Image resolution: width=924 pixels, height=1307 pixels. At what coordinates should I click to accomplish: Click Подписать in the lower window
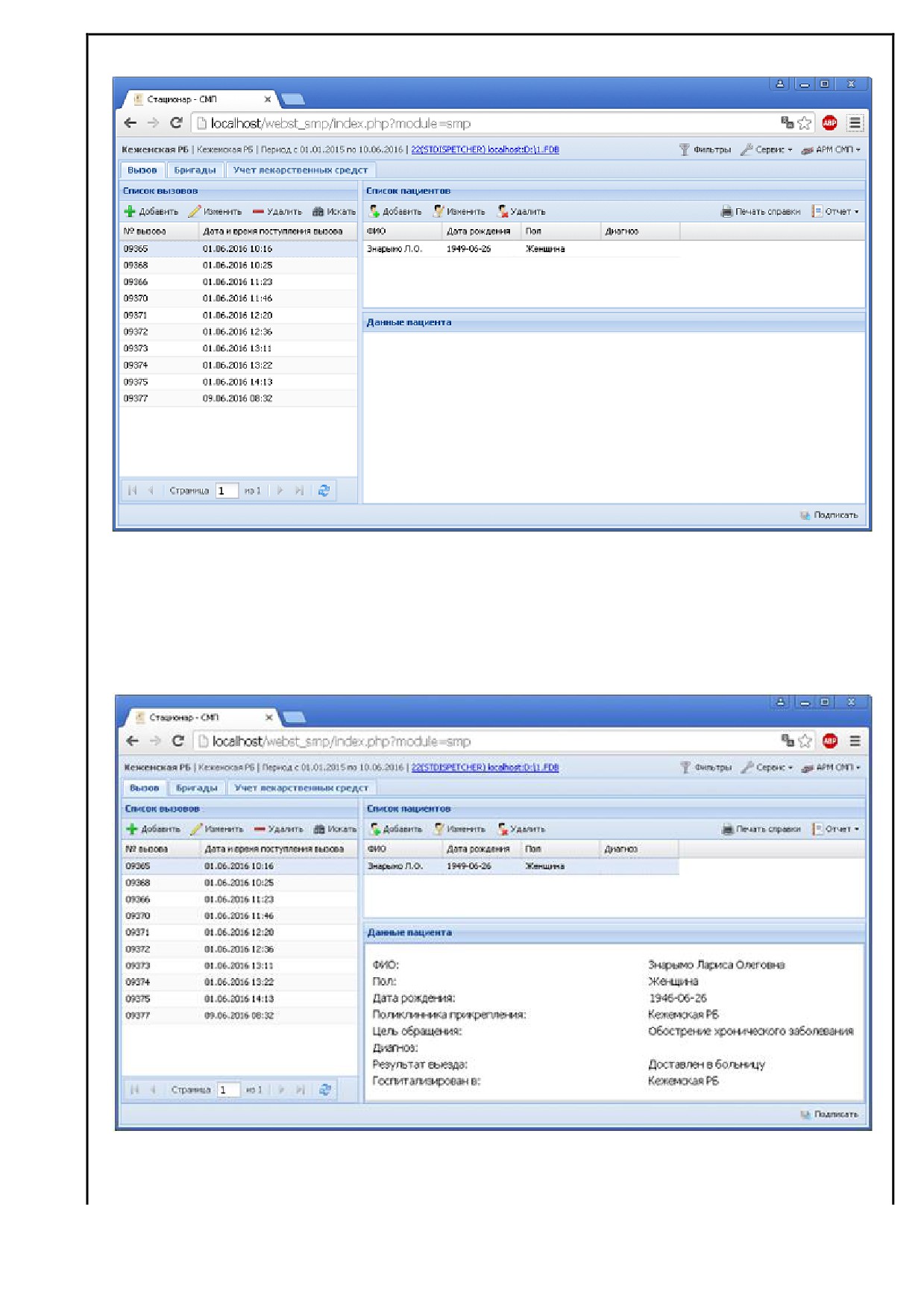(829, 1115)
